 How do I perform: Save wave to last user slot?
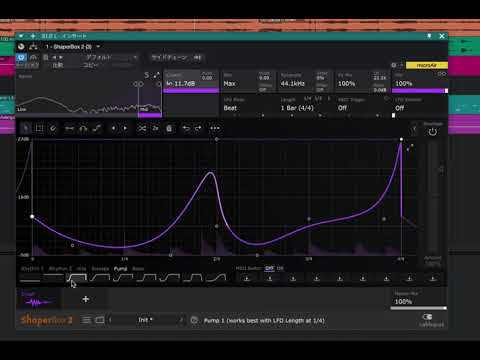tap(433, 278)
